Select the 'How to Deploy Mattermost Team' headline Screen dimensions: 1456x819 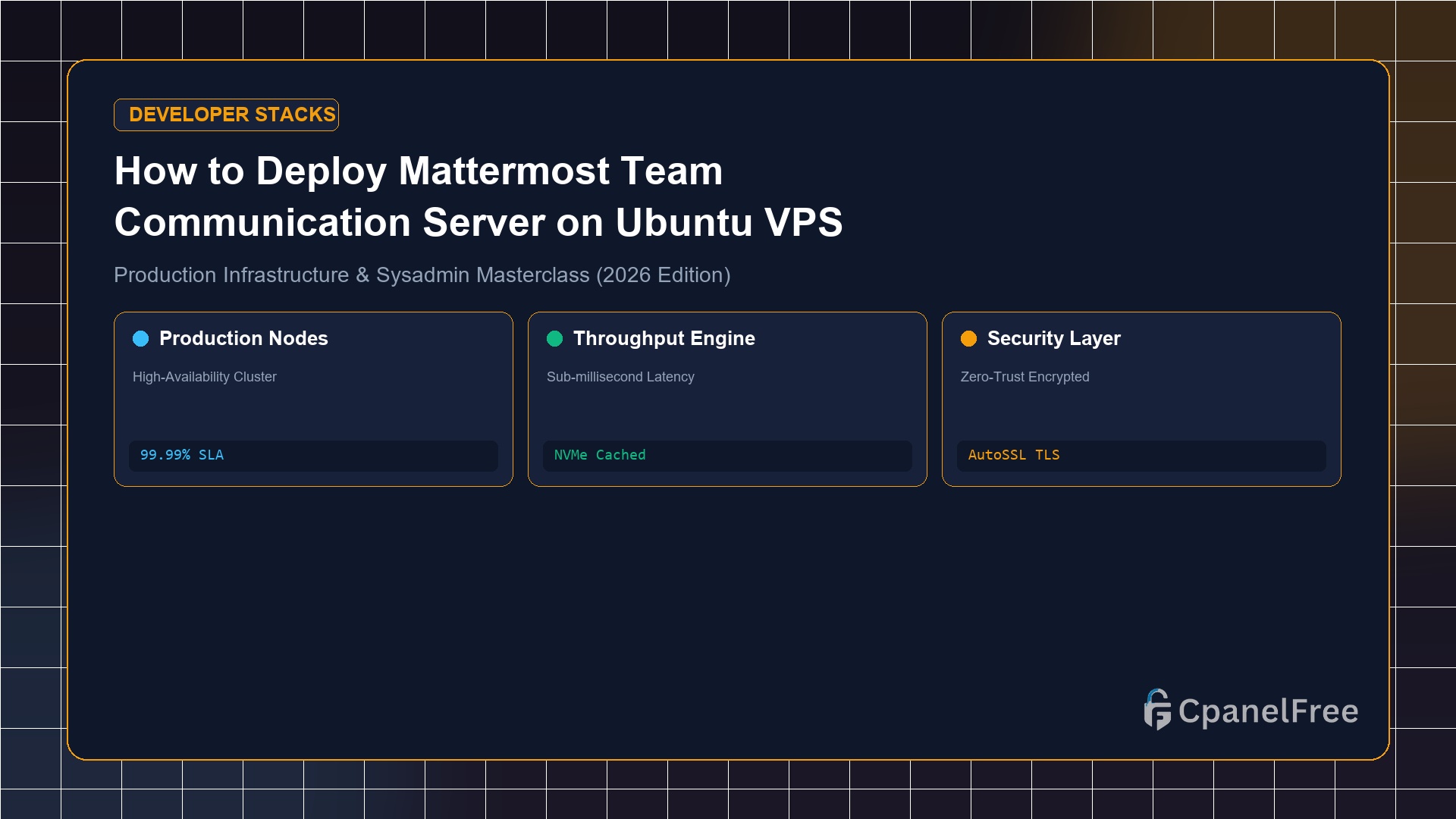pyautogui.click(x=419, y=171)
